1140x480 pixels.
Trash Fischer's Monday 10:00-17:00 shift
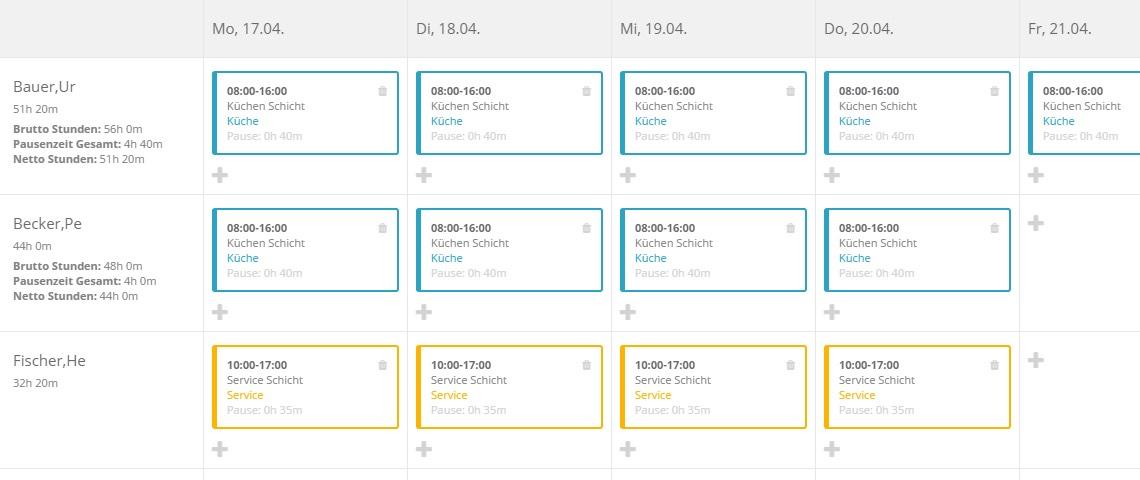[382, 365]
